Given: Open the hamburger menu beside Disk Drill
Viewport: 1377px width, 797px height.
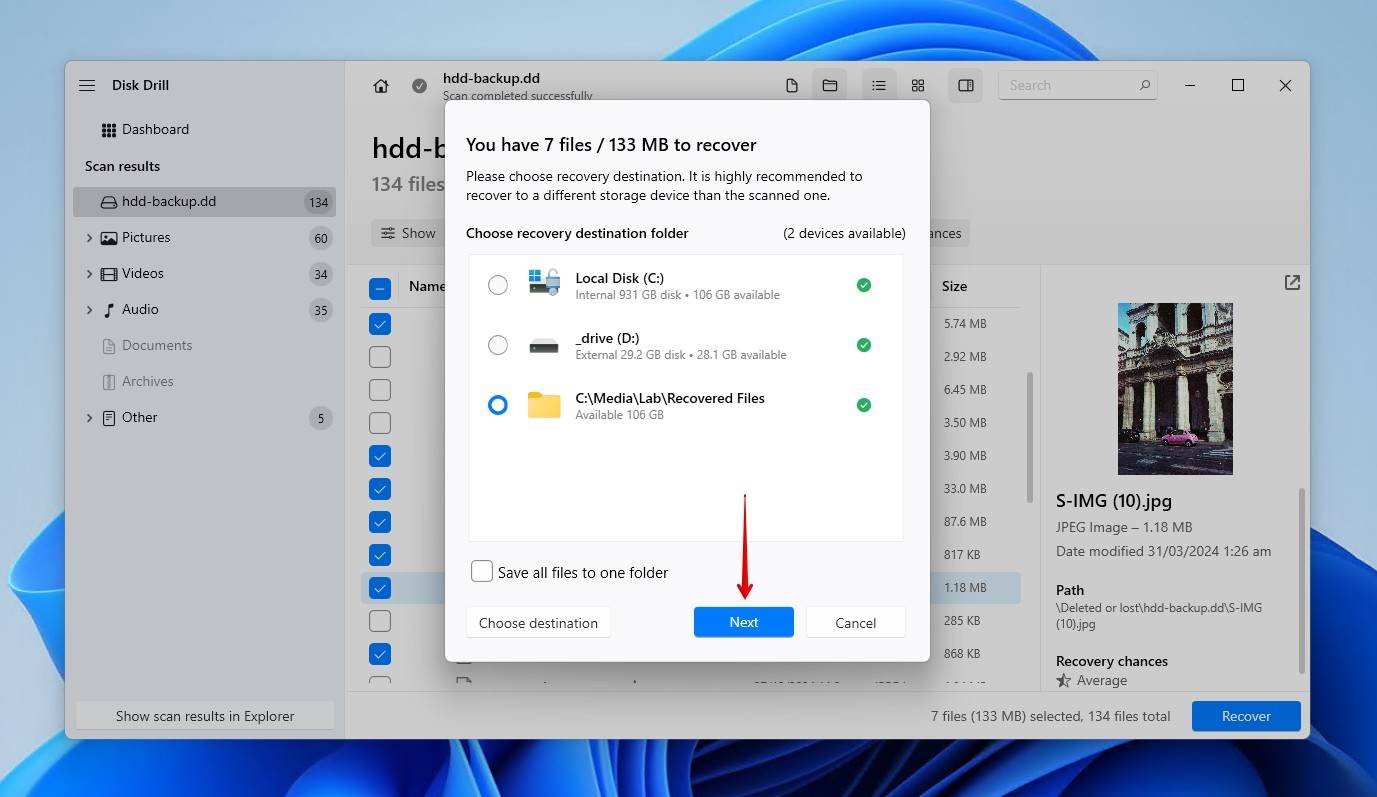Looking at the screenshot, I should (x=87, y=86).
